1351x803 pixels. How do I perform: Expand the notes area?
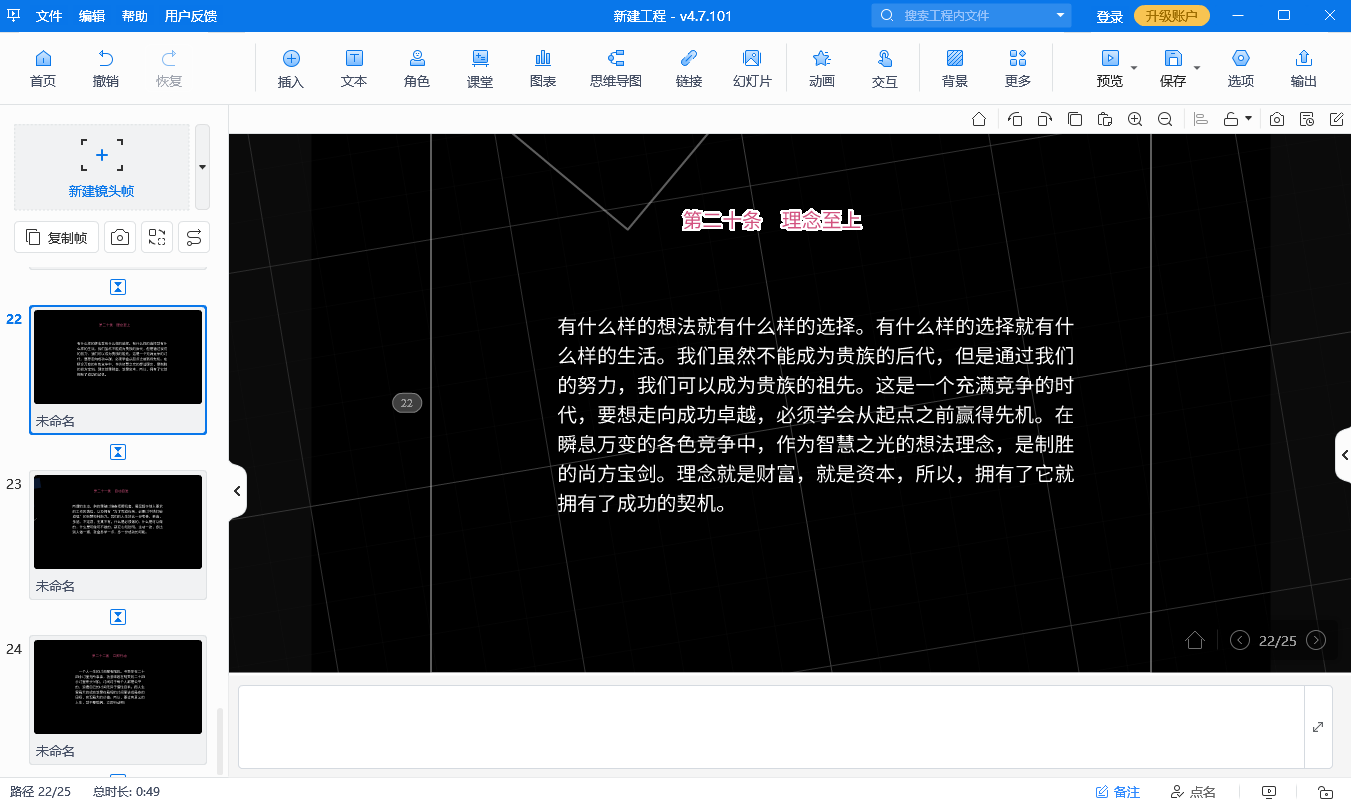point(1318,727)
